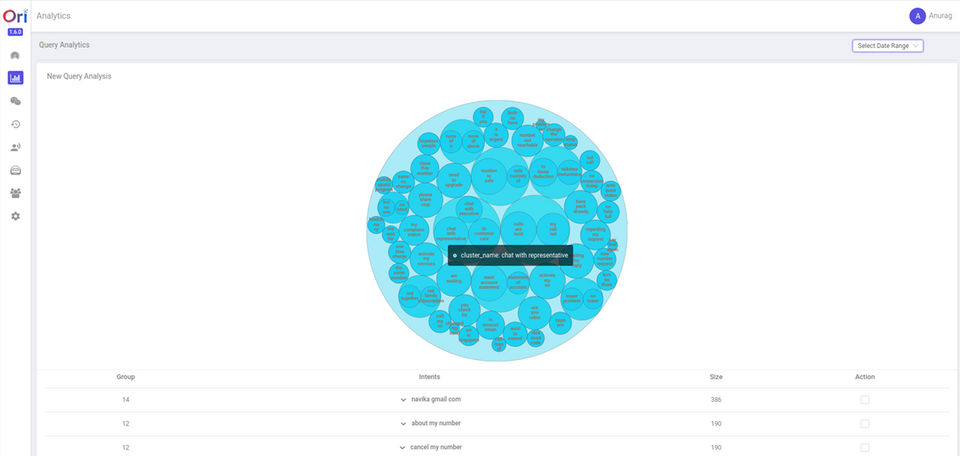This screenshot has width=960, height=456.
Task: Open the bot inbox icon in sidebar
Action: pyautogui.click(x=15, y=170)
